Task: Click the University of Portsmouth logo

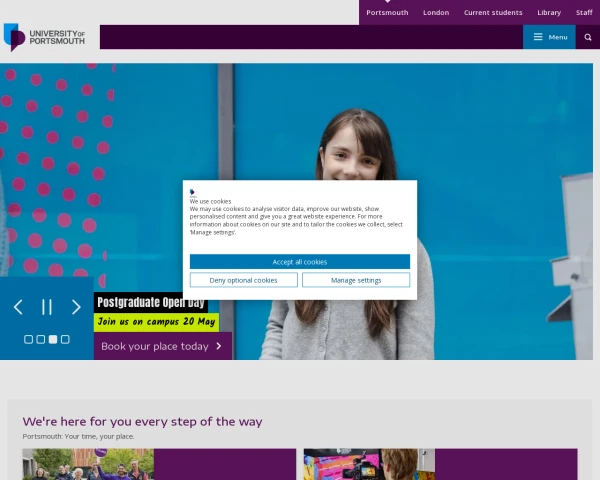Action: (44, 37)
